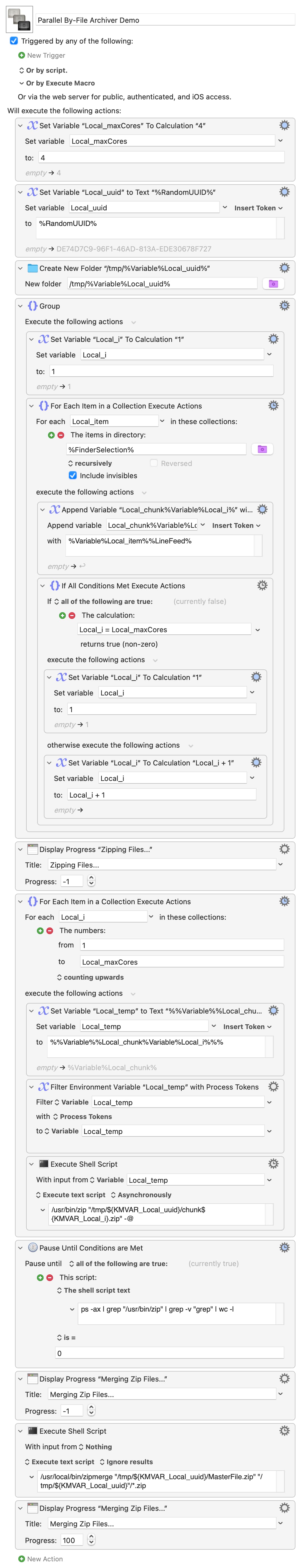
Task: Change the 'Asynchronously' execution option popup
Action: (141, 1195)
